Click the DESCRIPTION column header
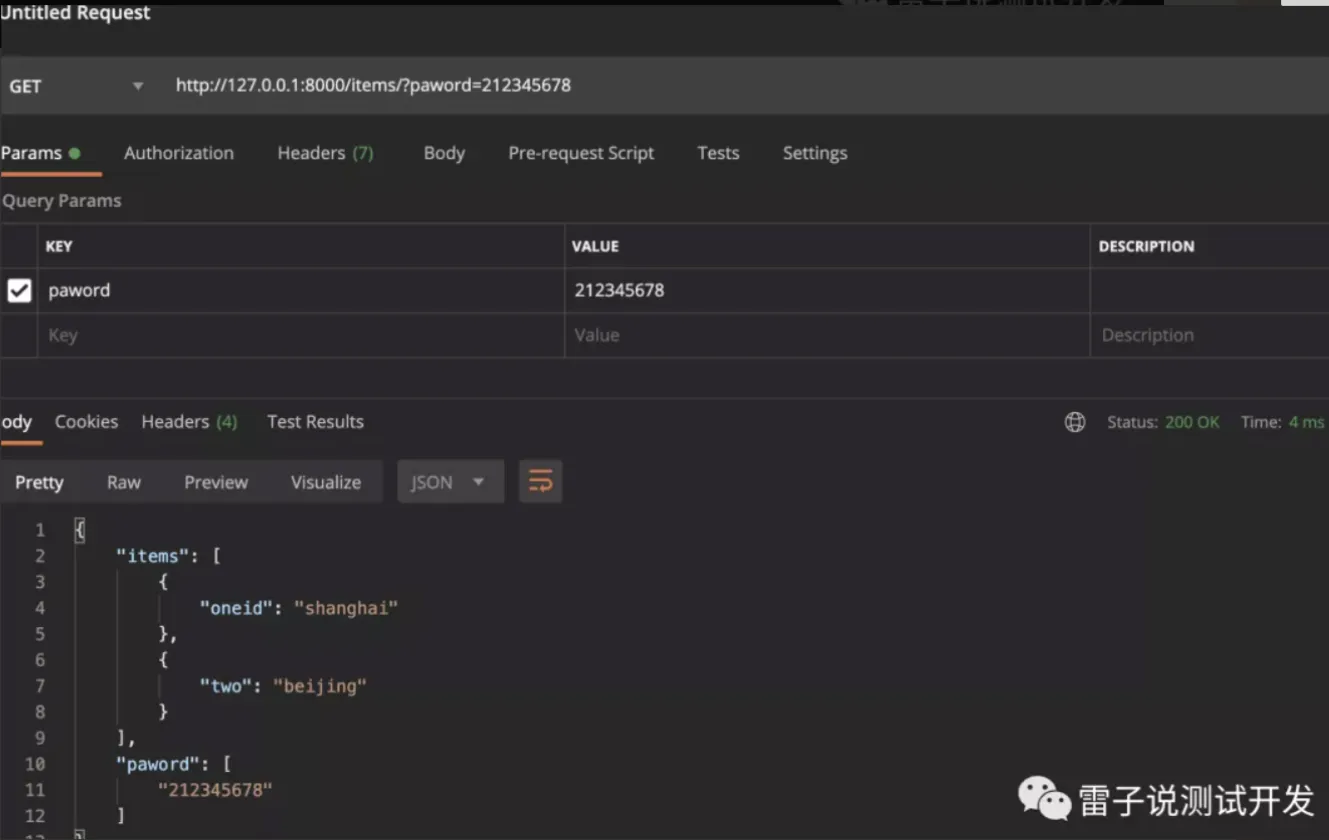The height and width of the screenshot is (840, 1329). point(1146,246)
